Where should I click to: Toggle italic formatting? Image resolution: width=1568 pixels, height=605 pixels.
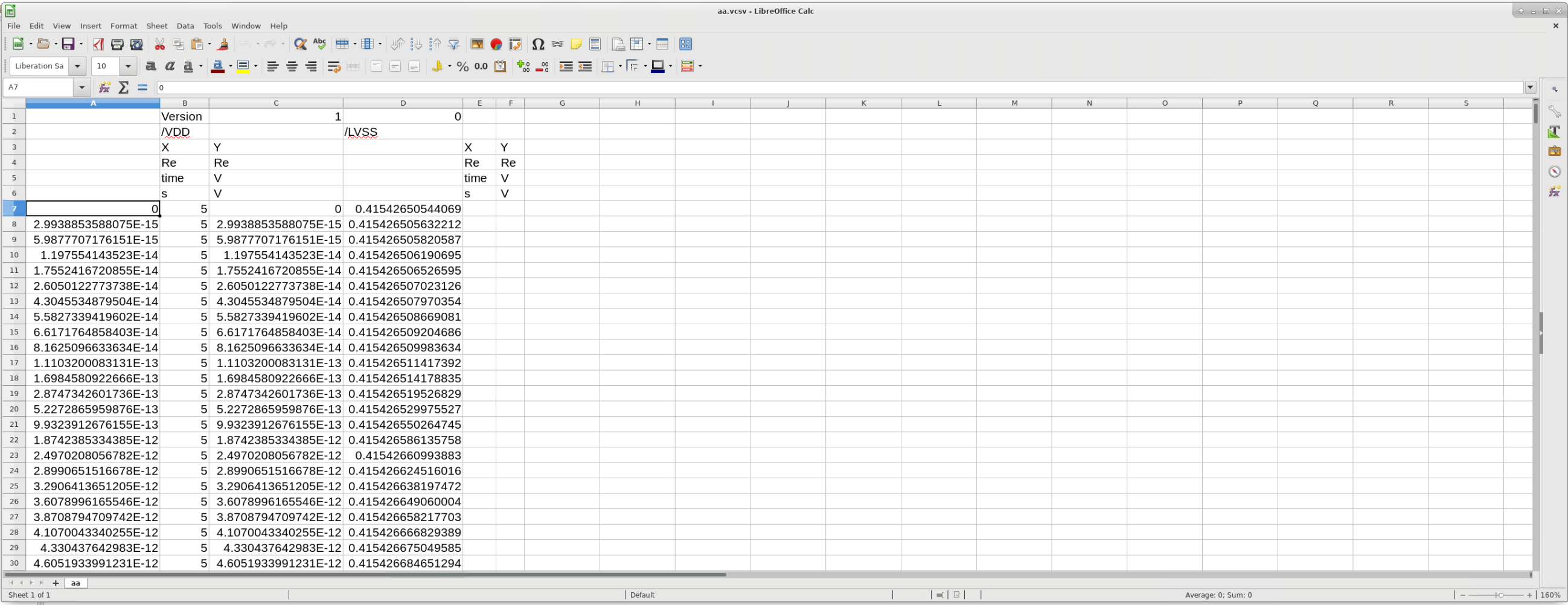click(170, 66)
